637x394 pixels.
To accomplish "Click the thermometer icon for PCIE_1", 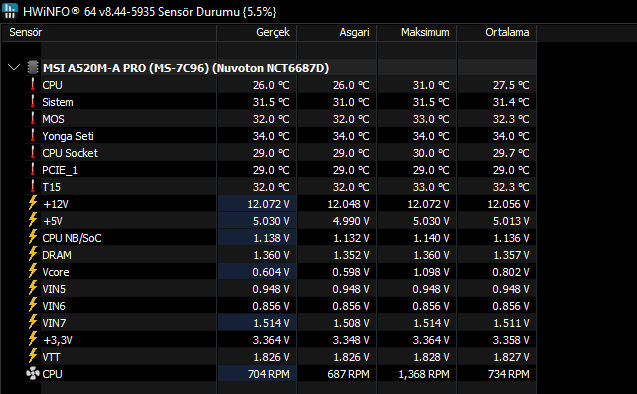I will pyautogui.click(x=33, y=169).
